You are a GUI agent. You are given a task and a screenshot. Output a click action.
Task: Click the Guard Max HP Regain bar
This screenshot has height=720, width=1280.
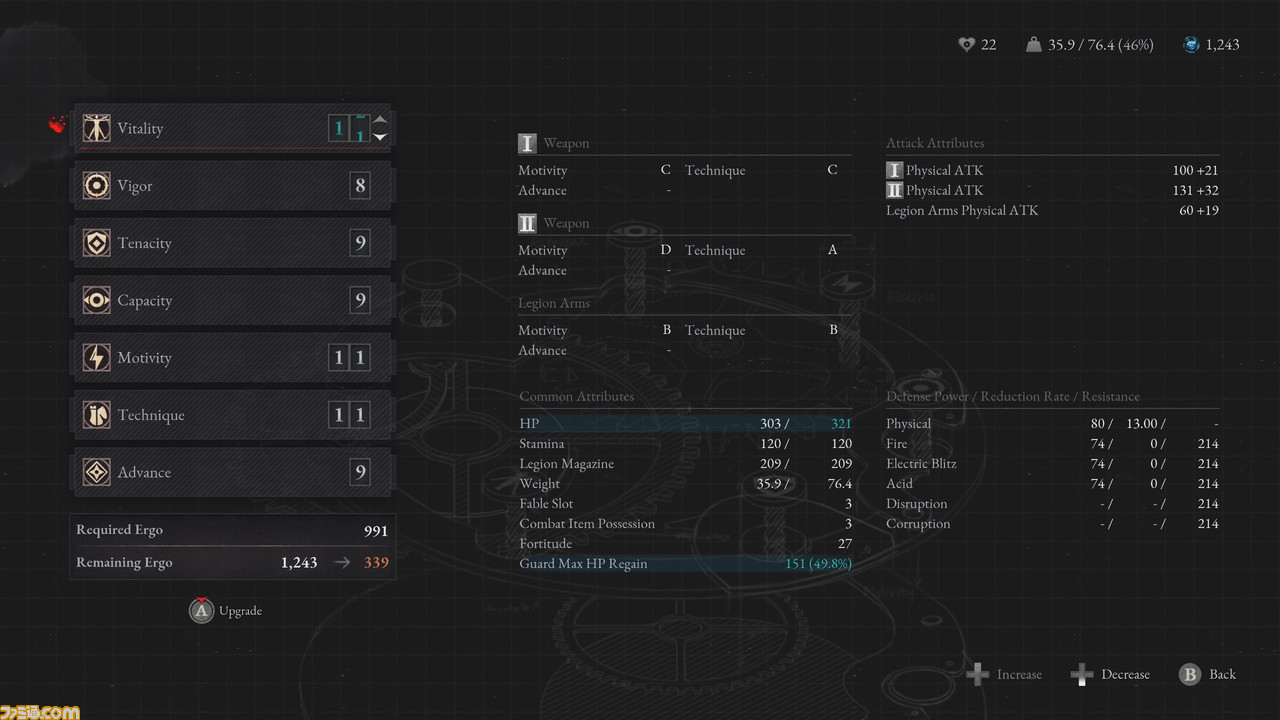pyautogui.click(x=685, y=564)
